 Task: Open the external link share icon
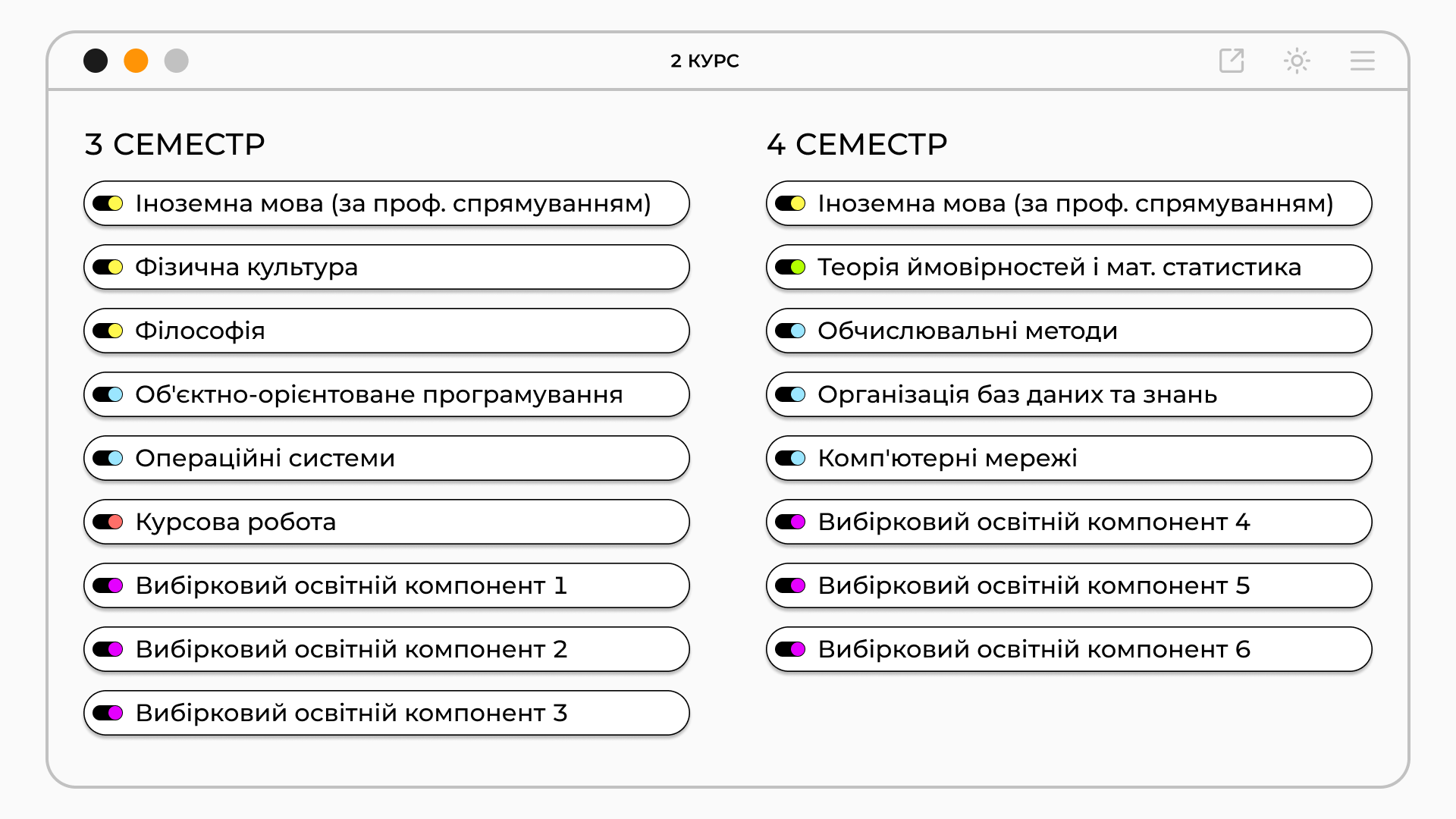1232,61
